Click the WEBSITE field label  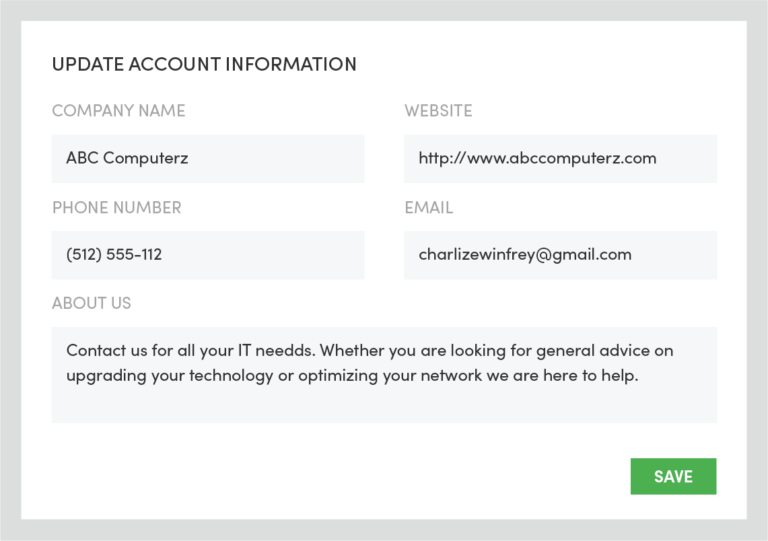438,111
